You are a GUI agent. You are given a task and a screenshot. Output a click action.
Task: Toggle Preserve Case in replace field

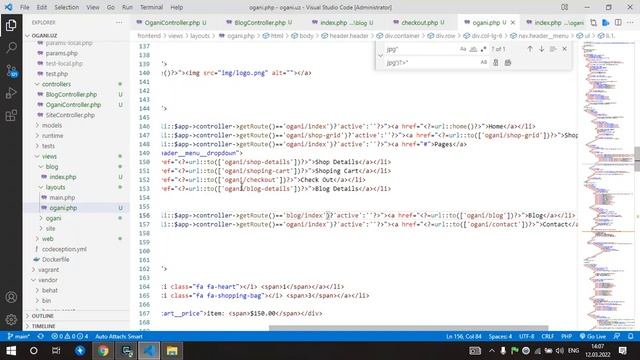point(483,62)
